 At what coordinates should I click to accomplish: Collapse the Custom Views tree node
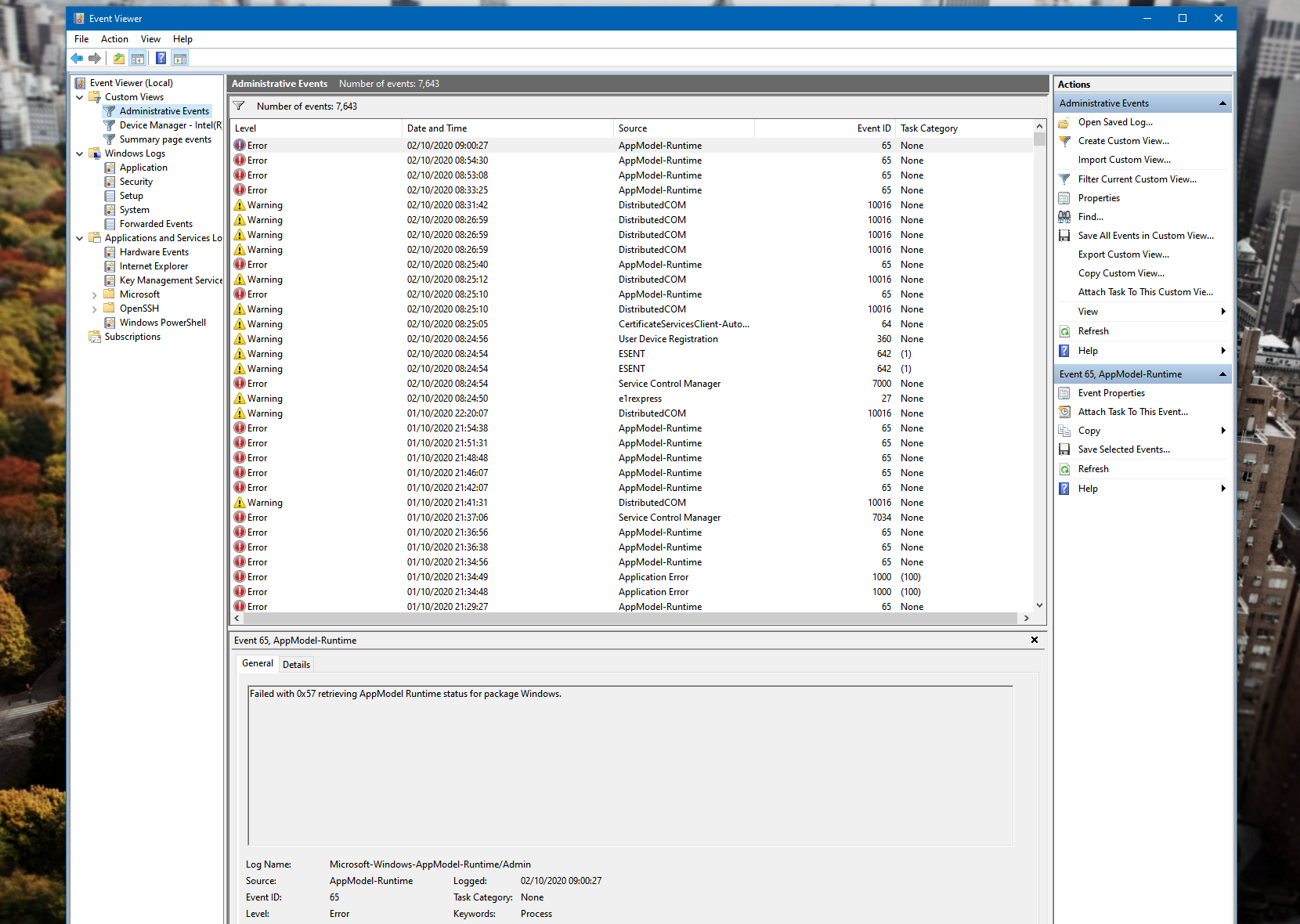coord(80,97)
